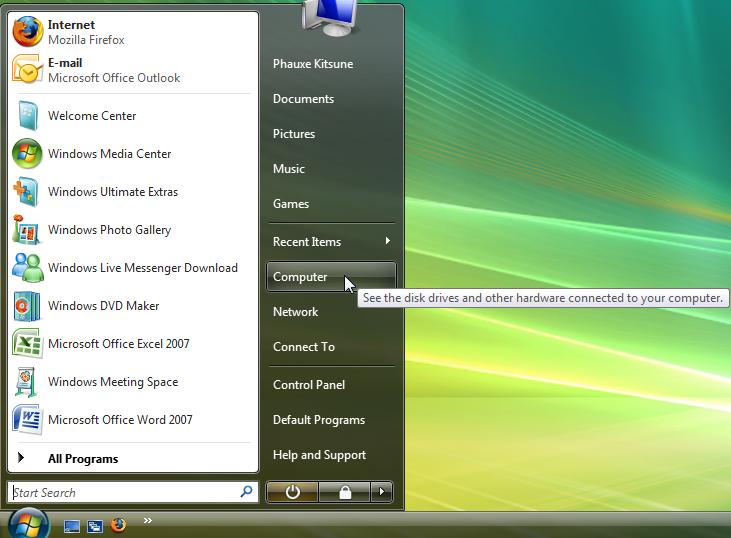Screen dimensions: 731x538
Task: Open Default Programs
Action: coord(319,420)
